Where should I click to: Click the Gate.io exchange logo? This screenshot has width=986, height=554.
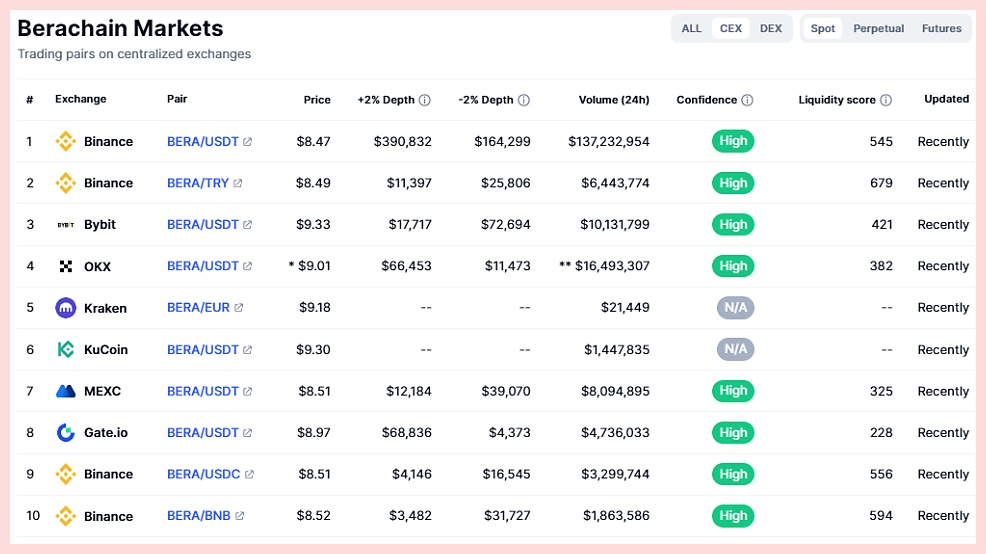point(65,433)
